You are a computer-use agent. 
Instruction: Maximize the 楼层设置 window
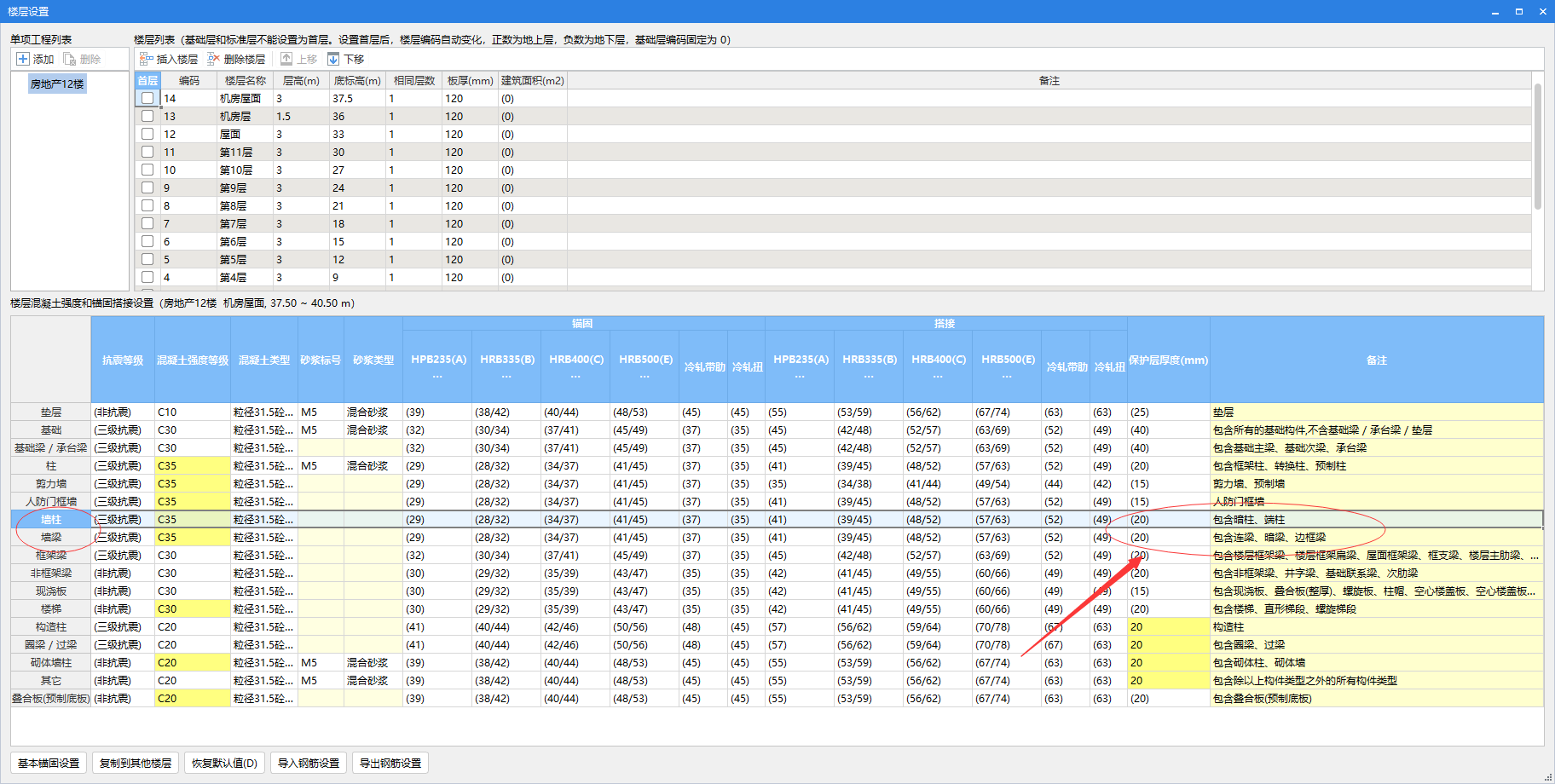point(1519,12)
